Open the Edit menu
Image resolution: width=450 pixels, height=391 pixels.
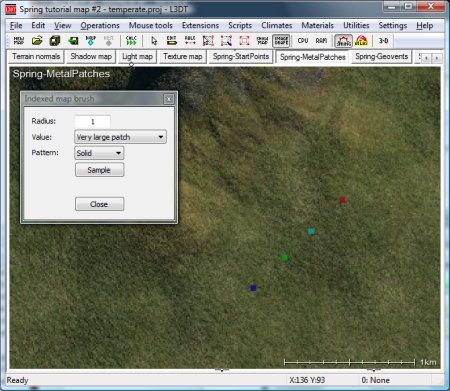38,25
